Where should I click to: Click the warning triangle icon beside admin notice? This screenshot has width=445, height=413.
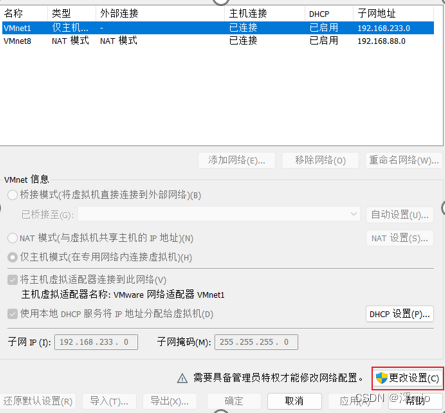(x=182, y=378)
